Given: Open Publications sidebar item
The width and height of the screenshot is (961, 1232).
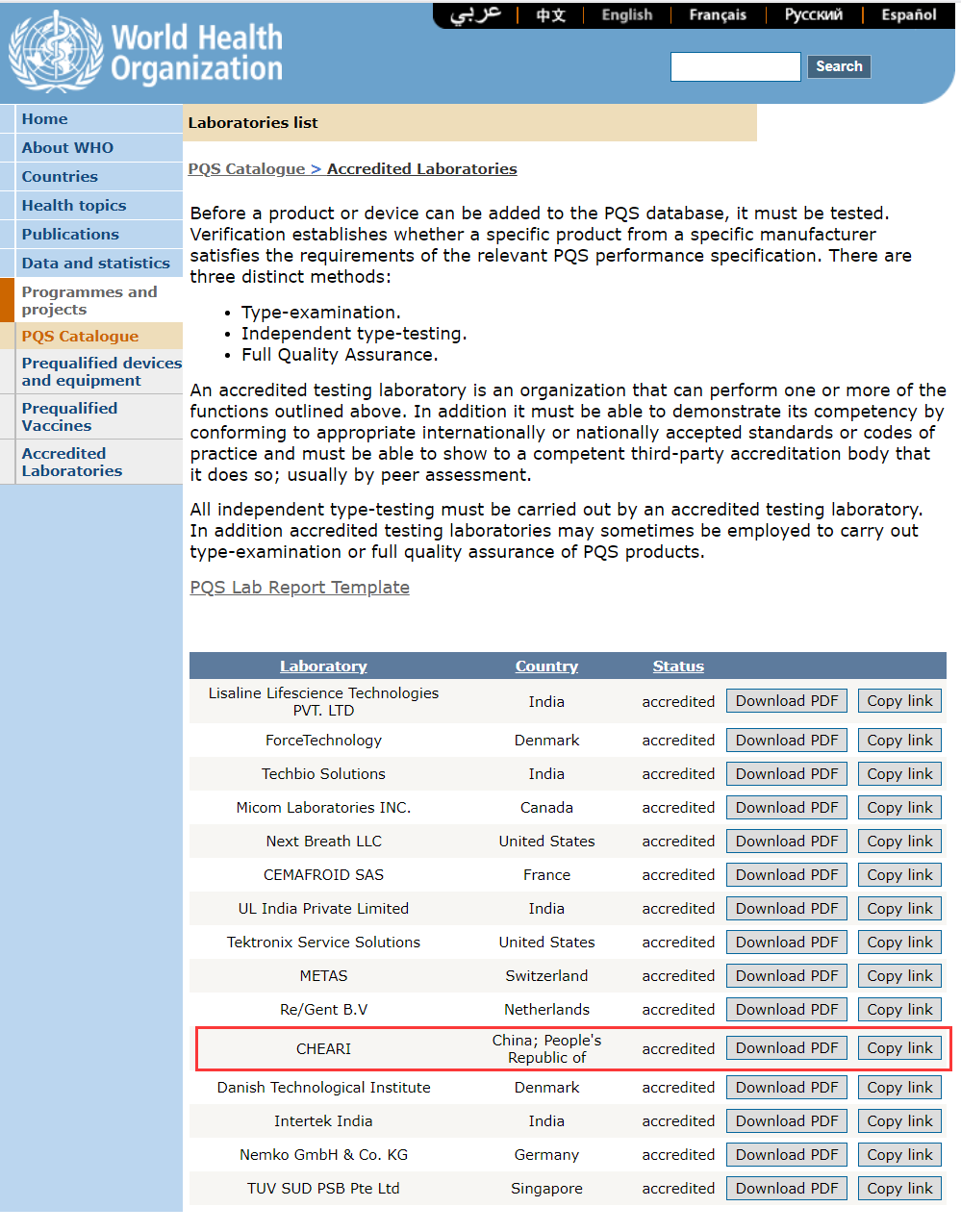Looking at the screenshot, I should (70, 235).
